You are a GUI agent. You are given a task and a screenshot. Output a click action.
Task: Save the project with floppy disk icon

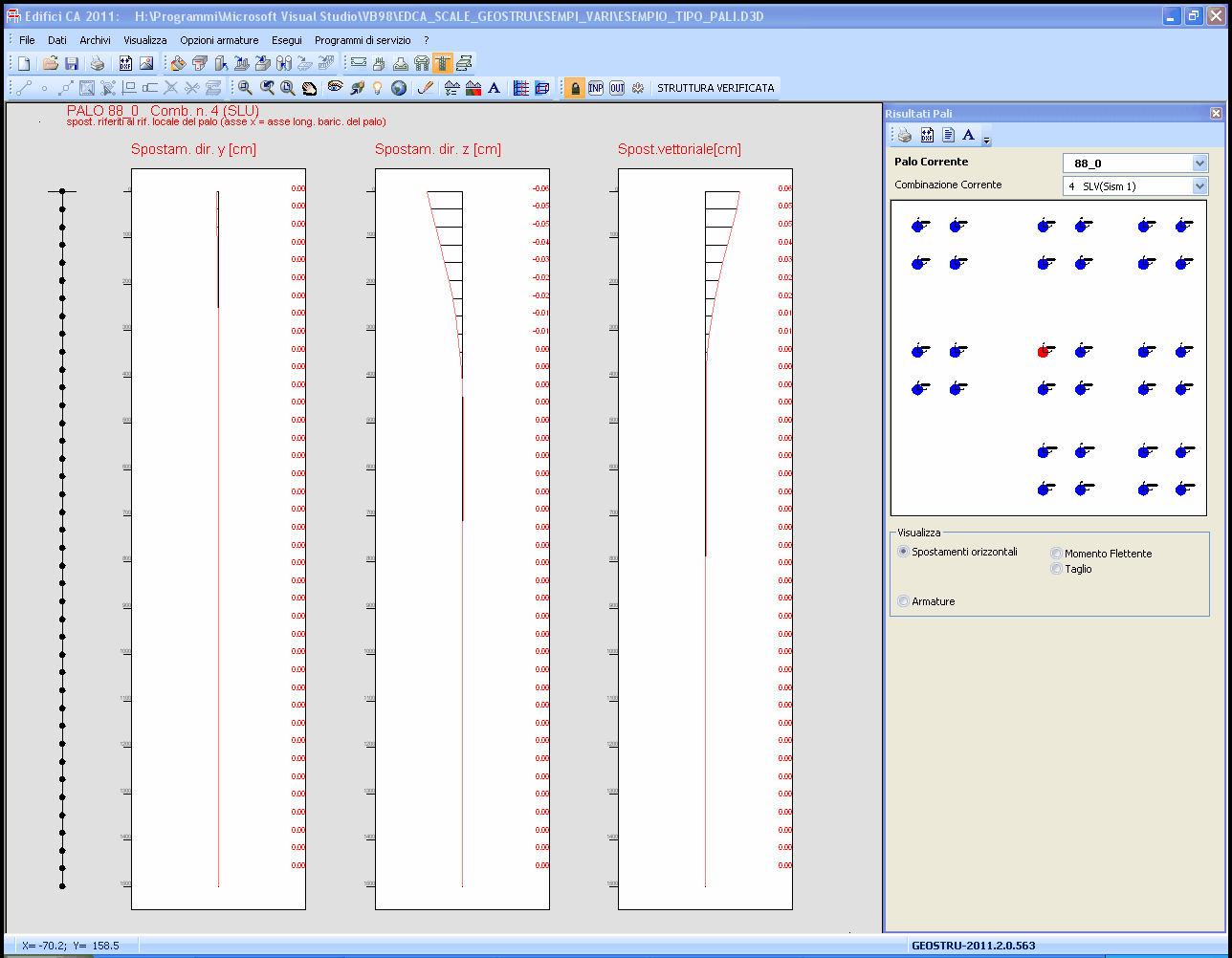72,64
